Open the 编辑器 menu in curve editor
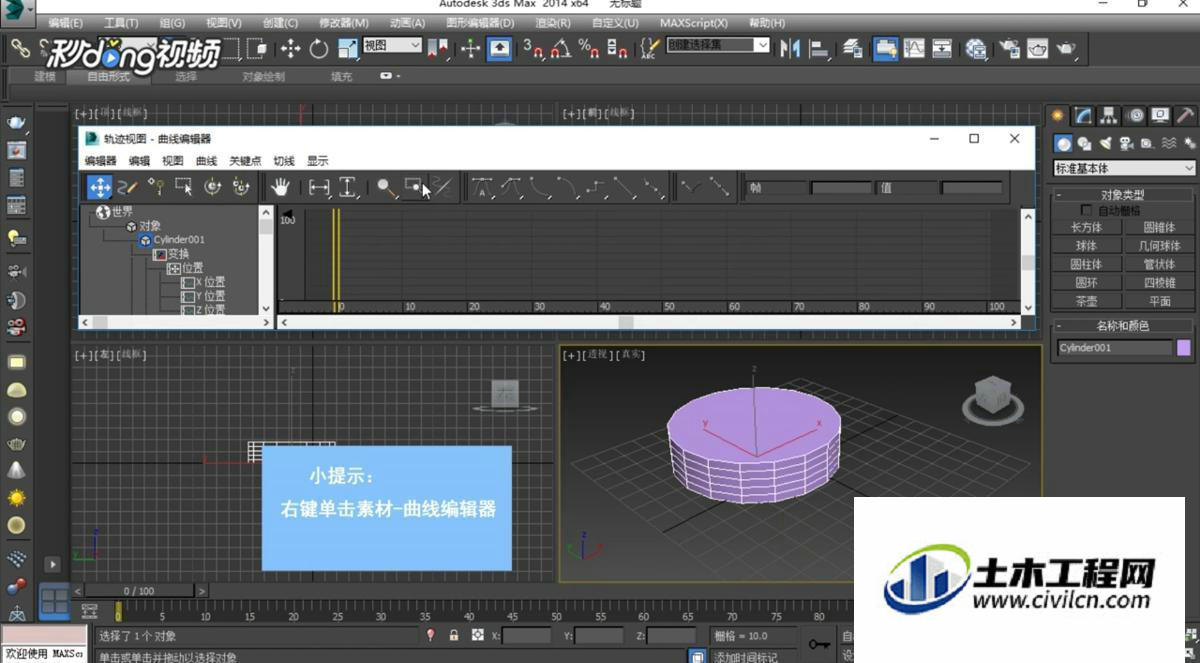The image size is (1200, 663). (x=101, y=161)
